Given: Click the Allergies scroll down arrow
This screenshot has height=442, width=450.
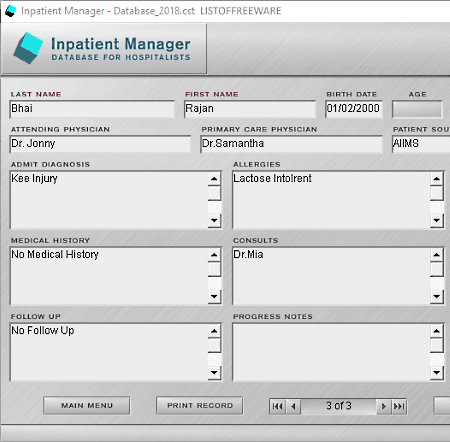Looking at the screenshot, I should [437, 220].
